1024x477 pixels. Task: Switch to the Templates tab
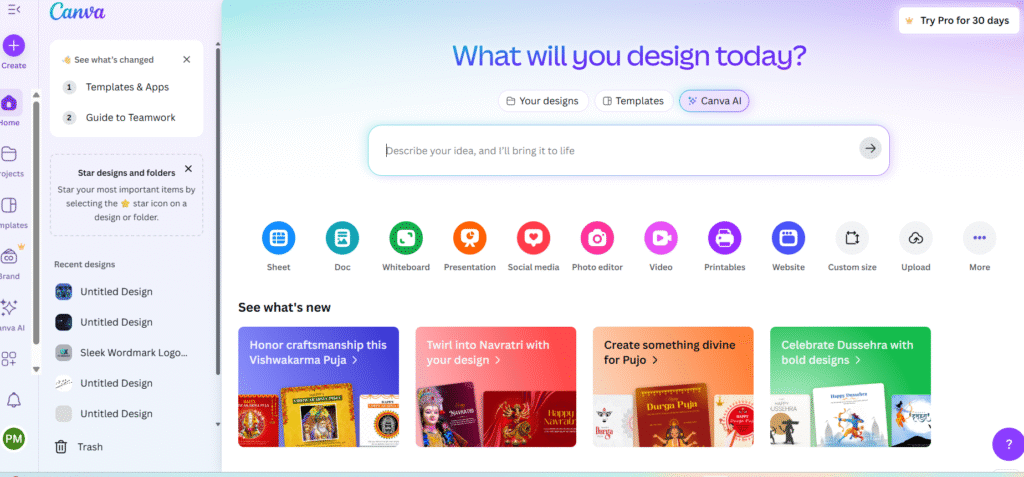point(633,101)
